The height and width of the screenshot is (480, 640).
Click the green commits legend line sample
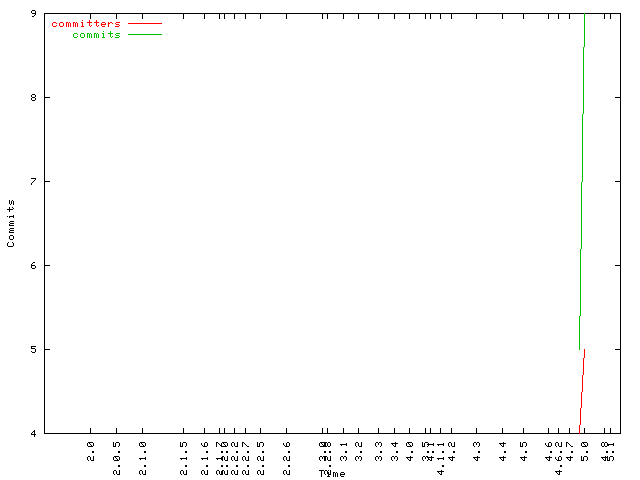coord(144,35)
